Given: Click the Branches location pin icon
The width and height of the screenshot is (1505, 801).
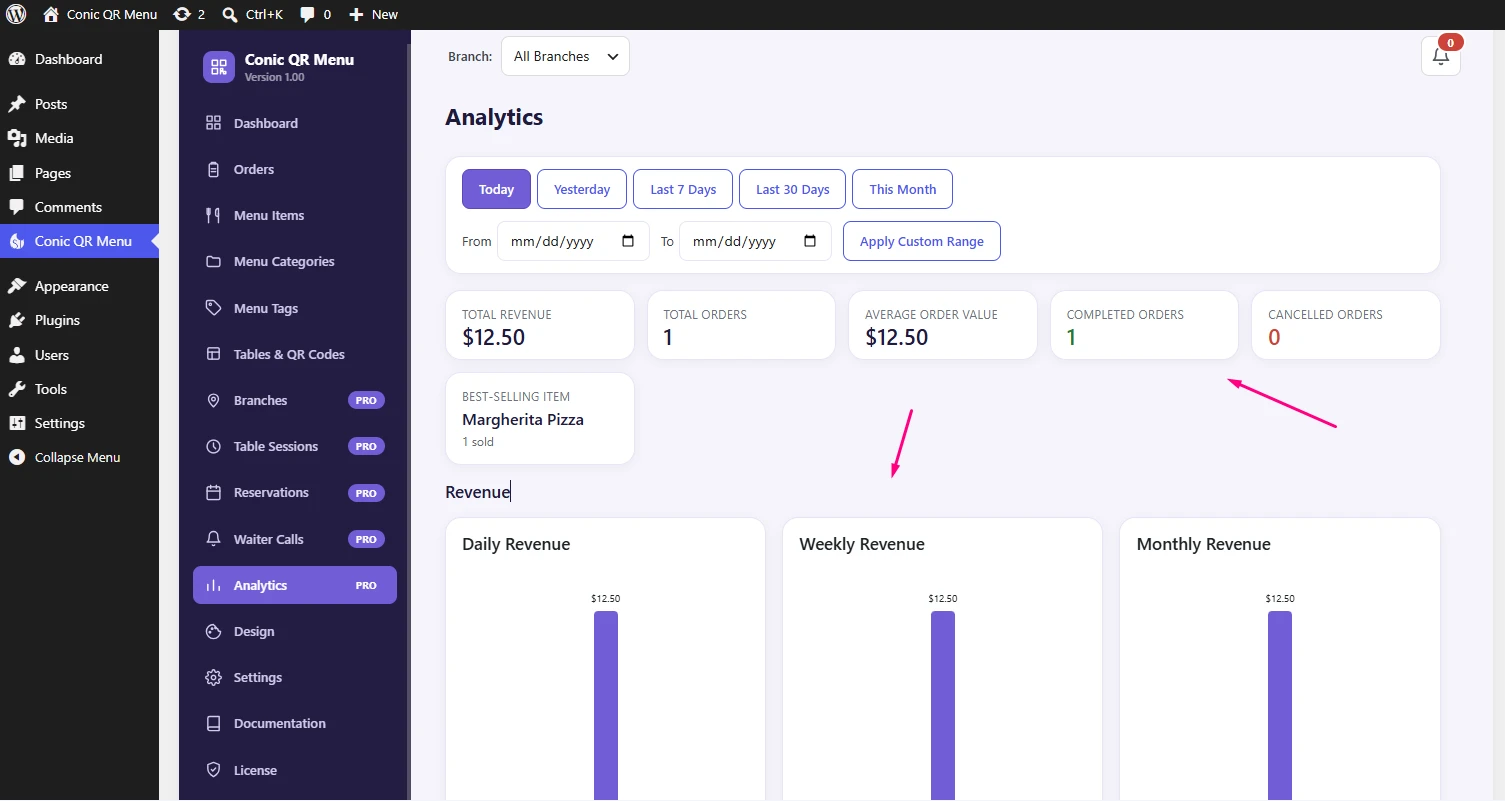Looking at the screenshot, I should coord(213,400).
